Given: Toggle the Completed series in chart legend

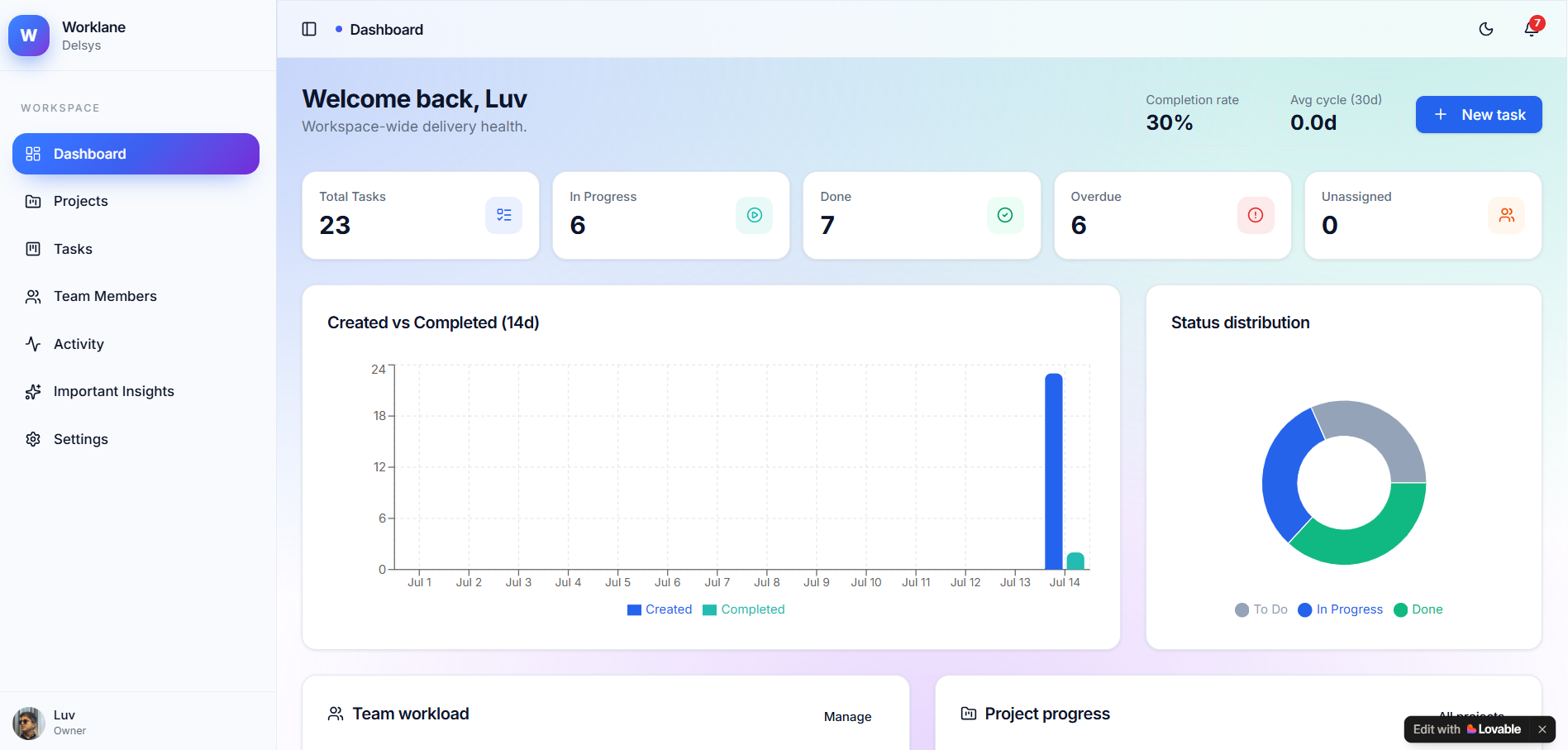Looking at the screenshot, I should (744, 609).
